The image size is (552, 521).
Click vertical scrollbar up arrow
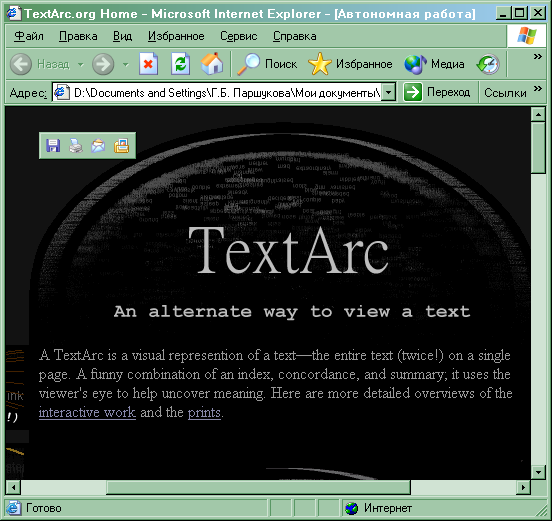coord(538,114)
